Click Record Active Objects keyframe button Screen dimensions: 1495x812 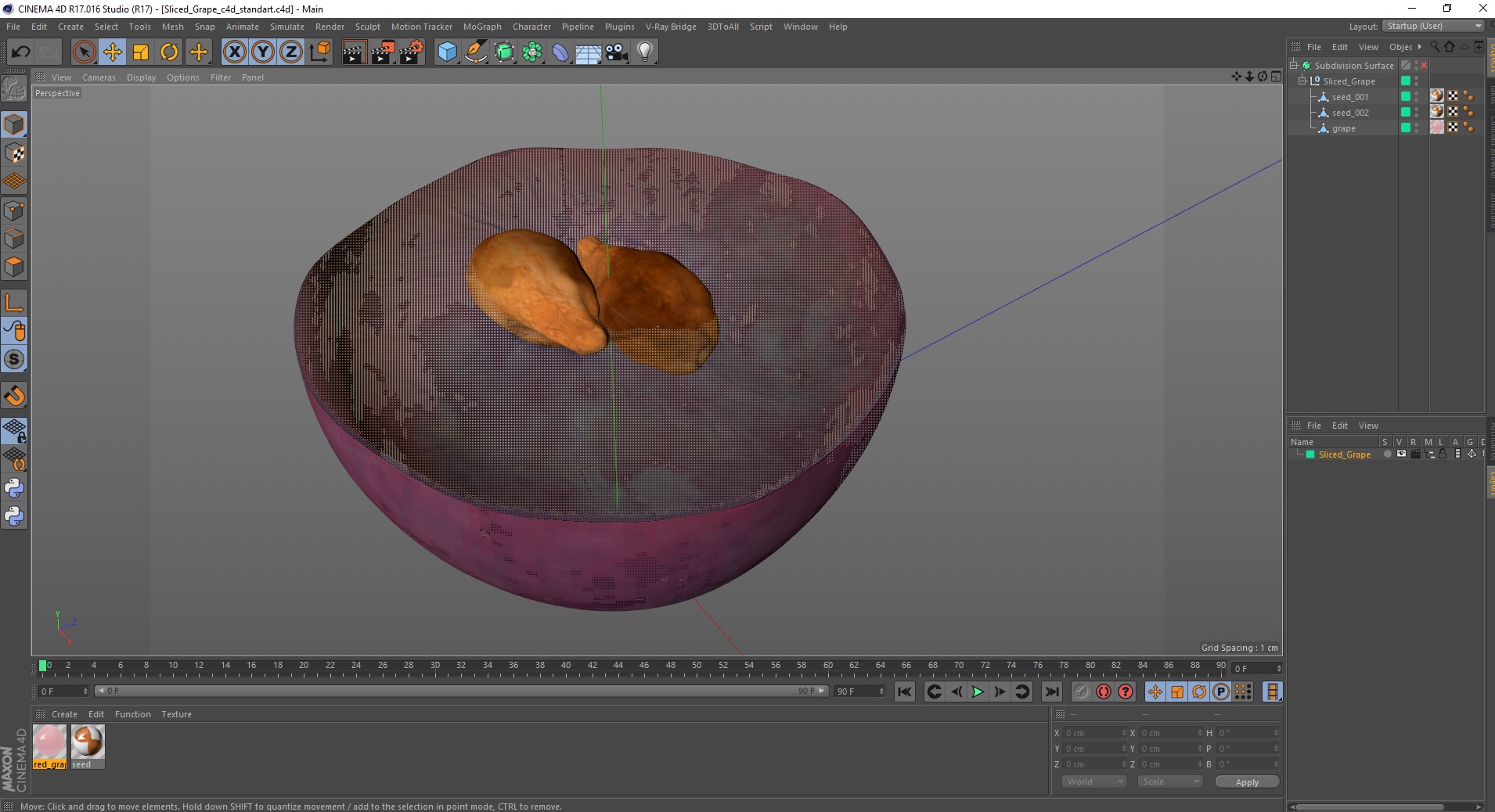tap(1082, 692)
